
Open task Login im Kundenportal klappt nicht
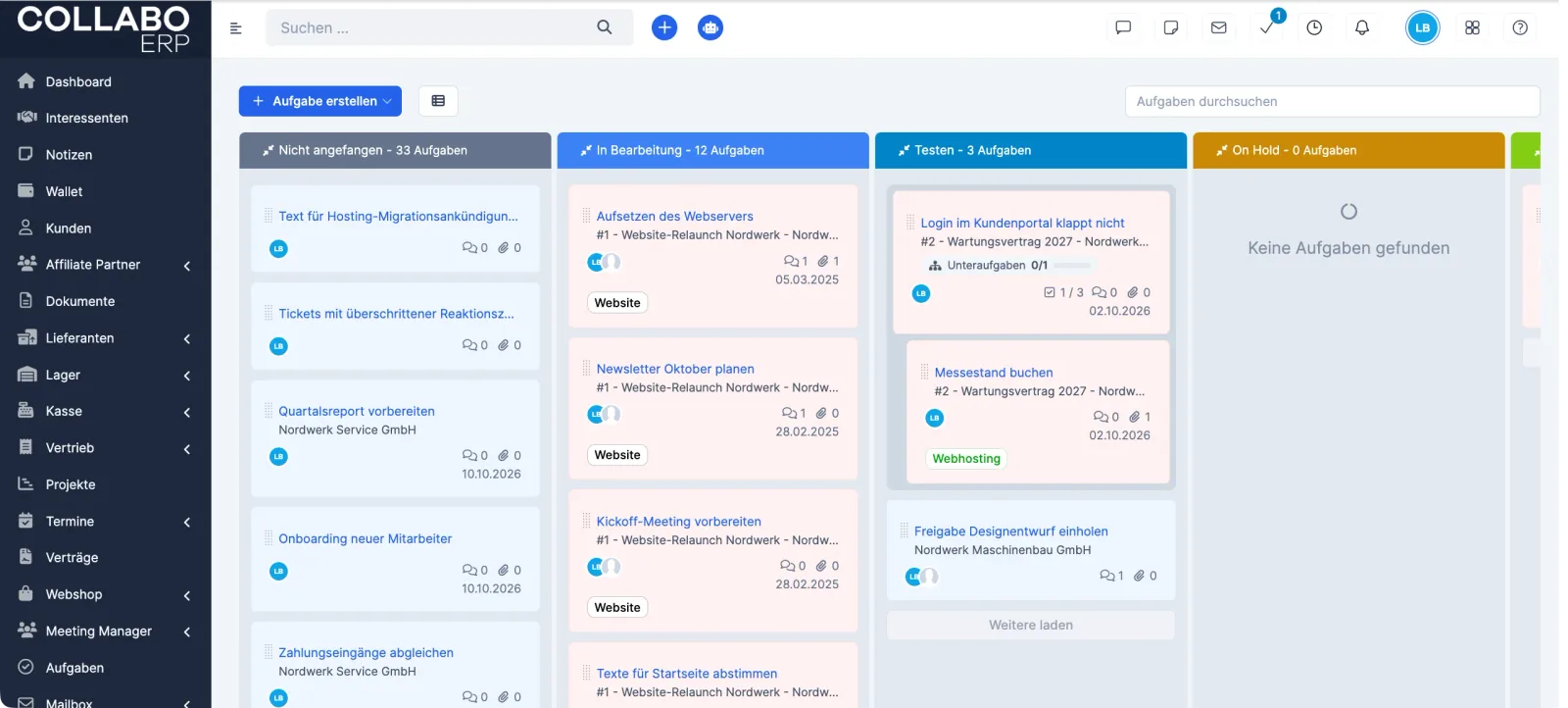pyautogui.click(x=1022, y=223)
